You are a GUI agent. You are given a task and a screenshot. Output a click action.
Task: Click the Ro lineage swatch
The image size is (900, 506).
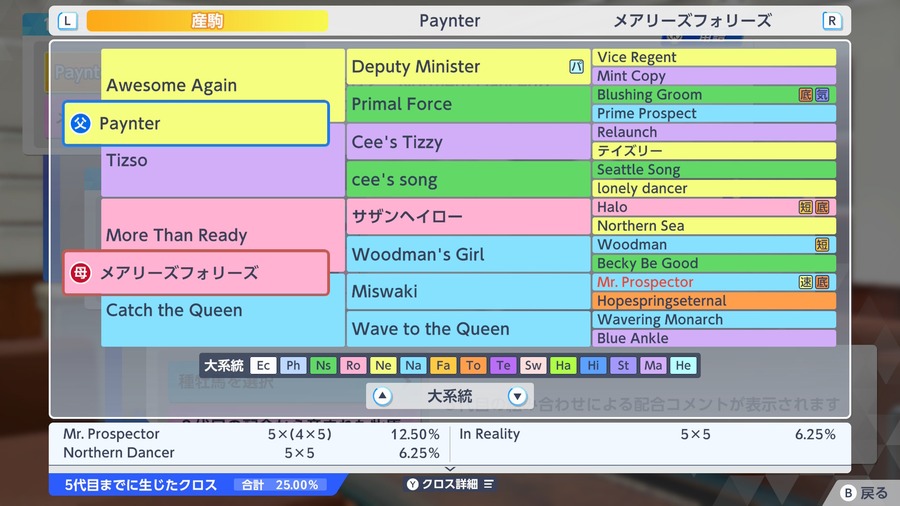coord(353,365)
